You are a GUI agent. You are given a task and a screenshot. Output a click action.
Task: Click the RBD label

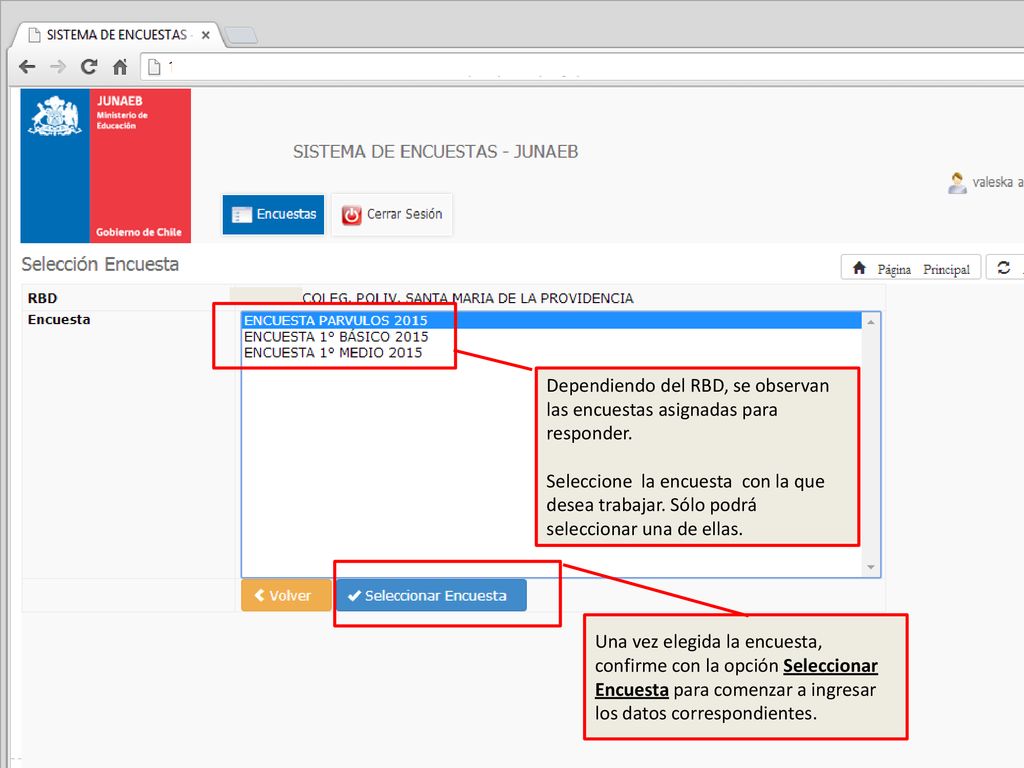pos(42,298)
